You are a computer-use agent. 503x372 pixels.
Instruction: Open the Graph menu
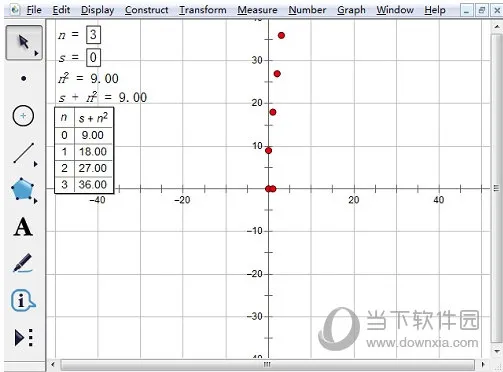351,10
